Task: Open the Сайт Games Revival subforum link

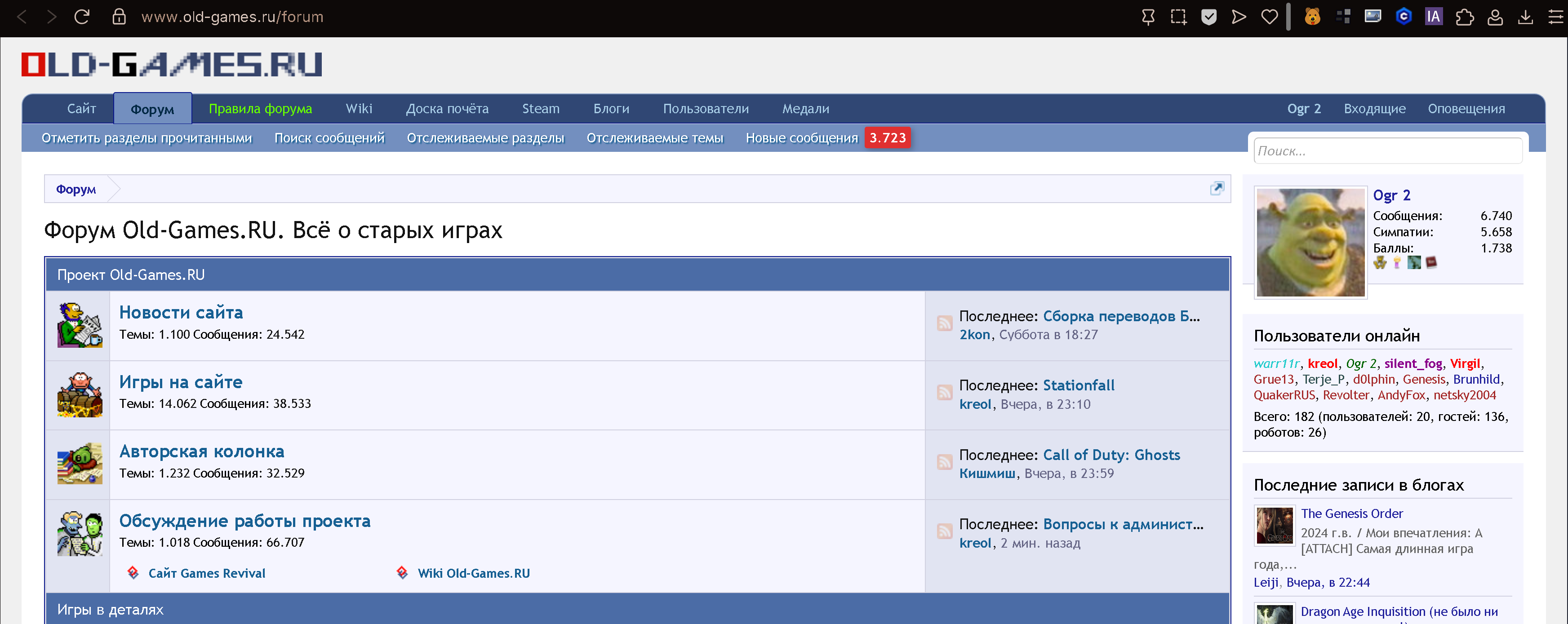Action: point(206,573)
